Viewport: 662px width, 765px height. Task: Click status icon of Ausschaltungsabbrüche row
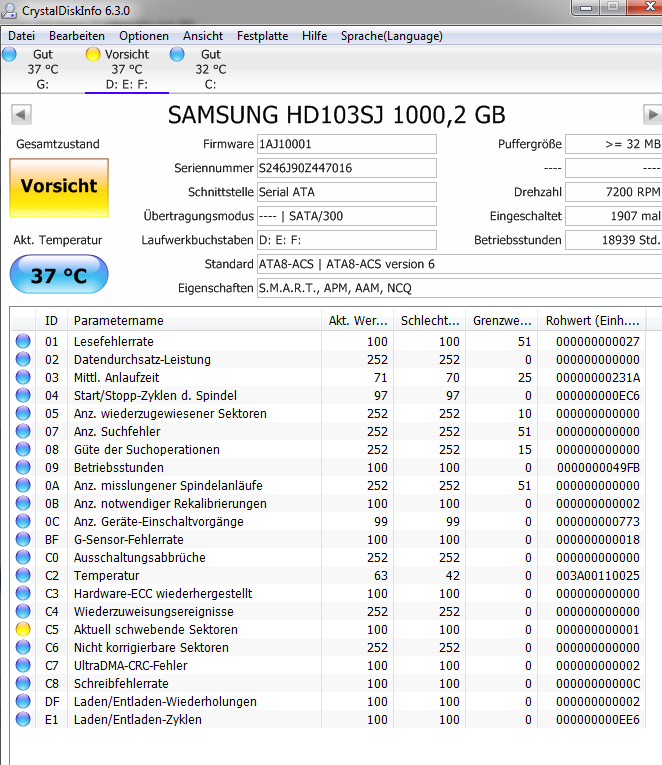click(23, 557)
